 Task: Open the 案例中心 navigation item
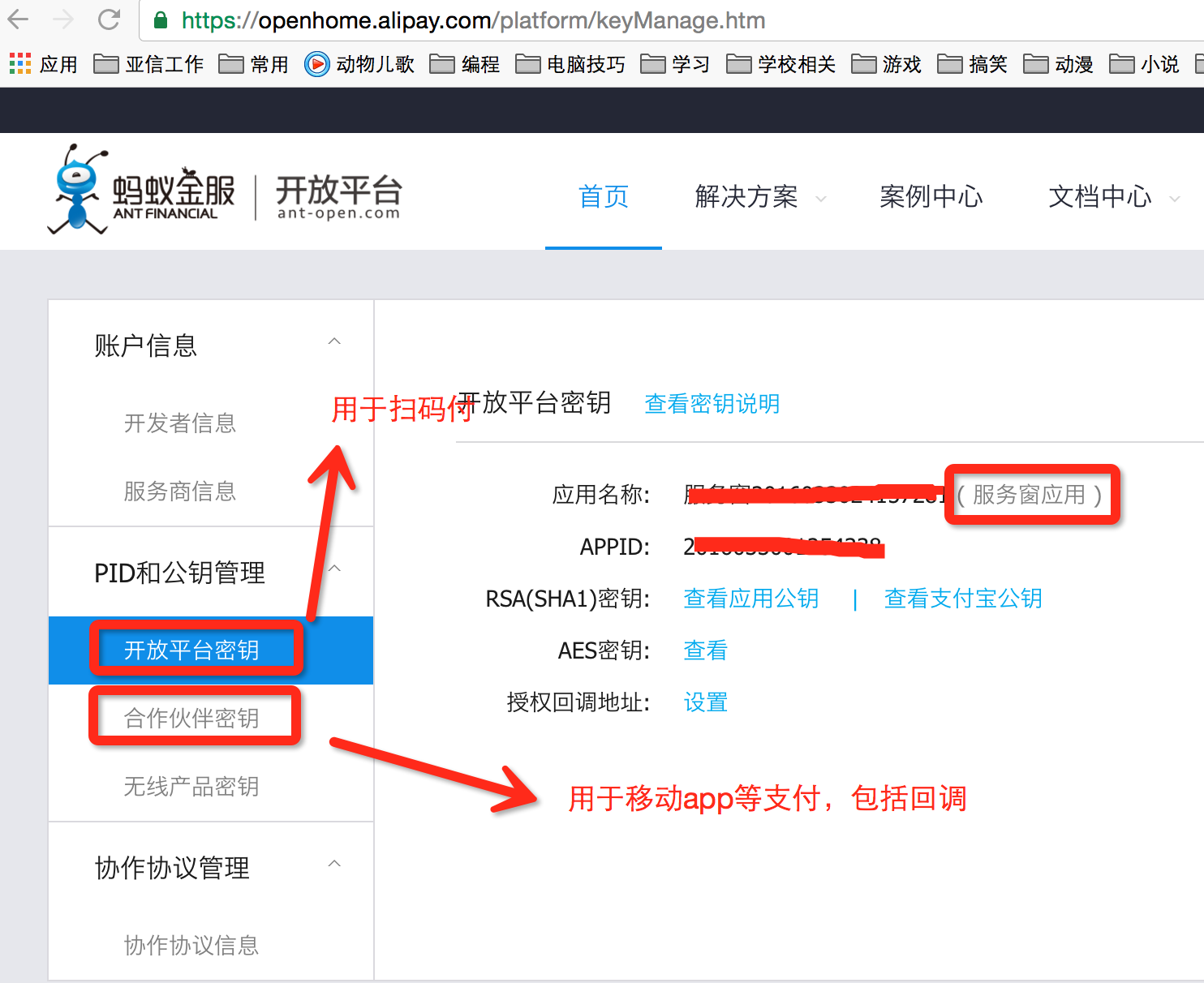point(931,196)
